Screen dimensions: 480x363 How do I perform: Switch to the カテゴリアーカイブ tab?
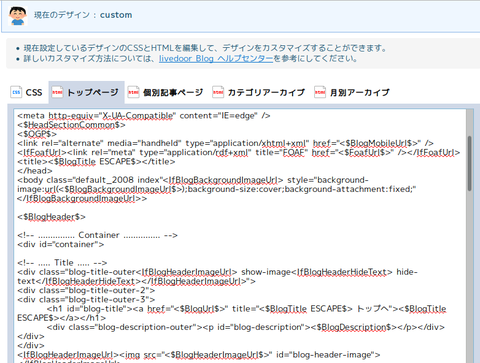tap(259, 92)
